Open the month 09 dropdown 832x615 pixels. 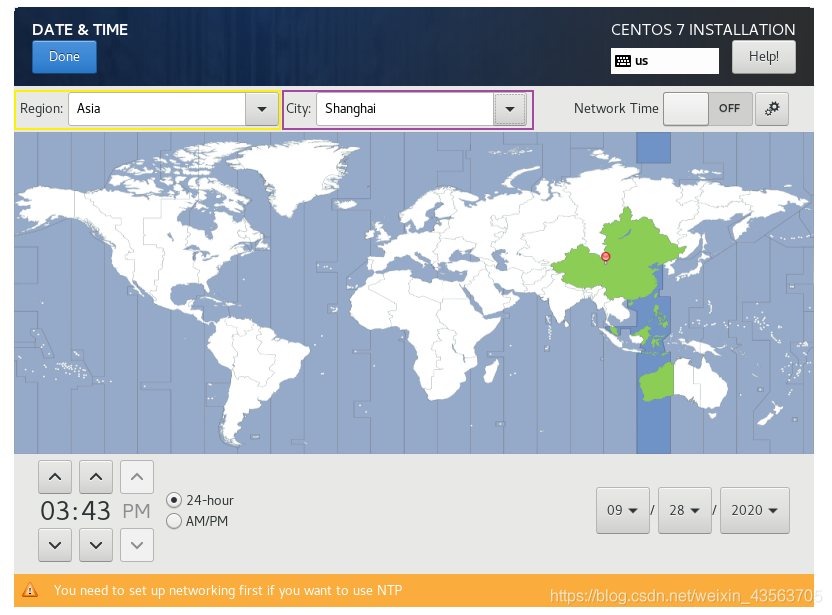coord(622,510)
